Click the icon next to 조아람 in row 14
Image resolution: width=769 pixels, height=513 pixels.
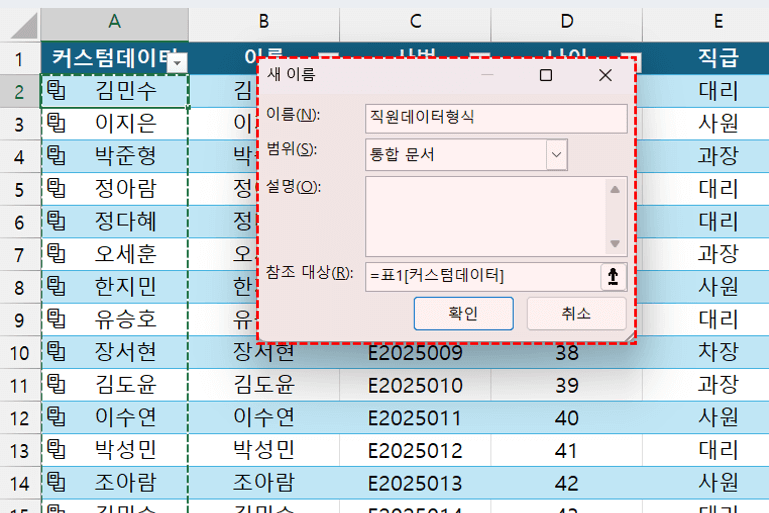(56, 483)
